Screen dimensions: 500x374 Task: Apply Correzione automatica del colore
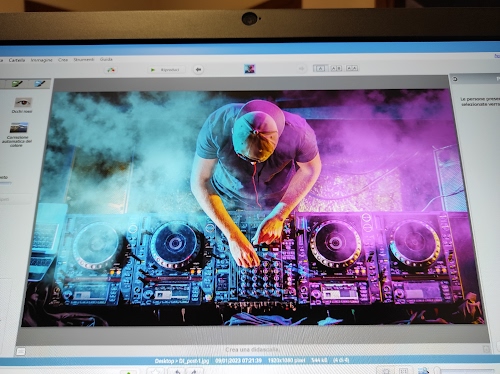pos(18,134)
